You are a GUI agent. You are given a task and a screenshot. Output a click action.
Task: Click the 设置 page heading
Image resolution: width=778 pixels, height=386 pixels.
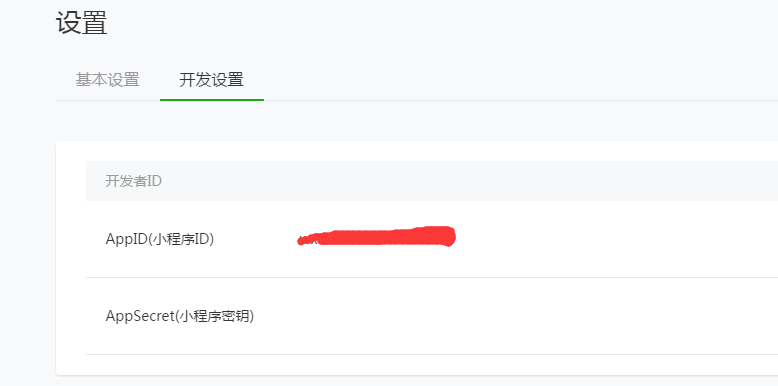click(x=81, y=23)
